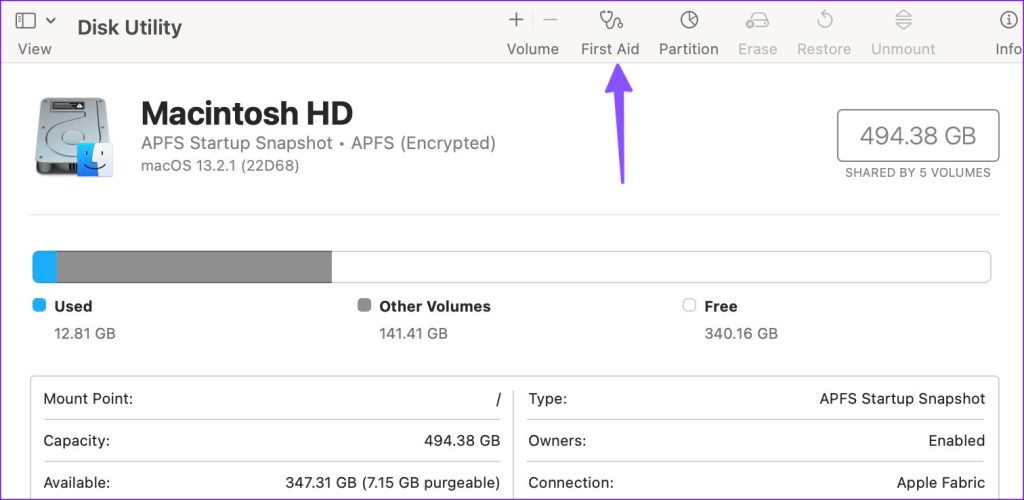Image resolution: width=1024 pixels, height=500 pixels.
Task: Click the Volume toolbar label
Action: point(532,49)
